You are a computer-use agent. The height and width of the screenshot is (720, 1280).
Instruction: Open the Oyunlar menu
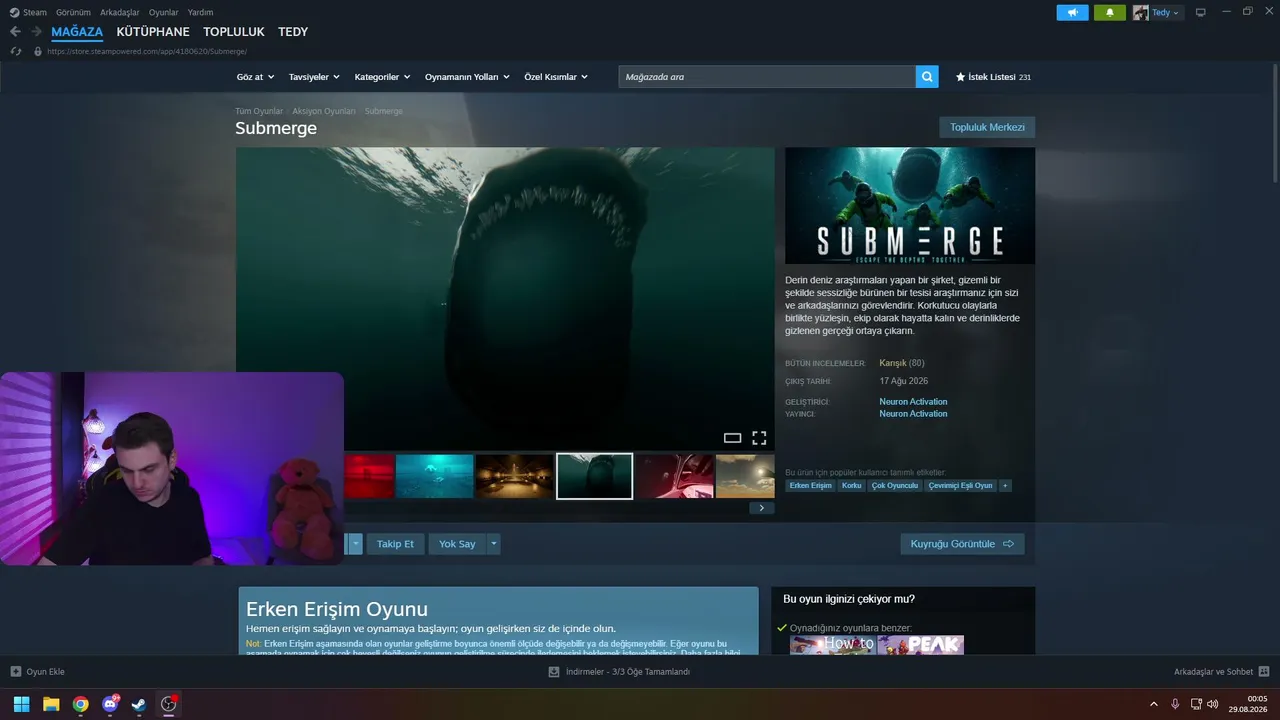[x=164, y=12]
